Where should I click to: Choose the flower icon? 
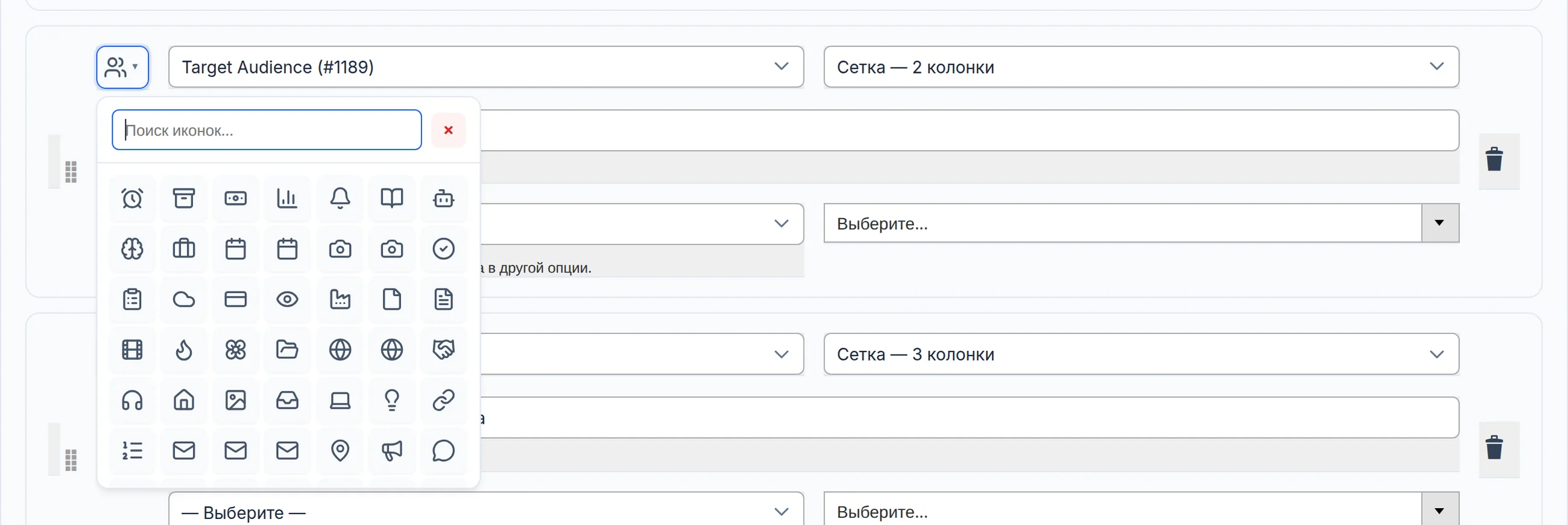coord(236,350)
